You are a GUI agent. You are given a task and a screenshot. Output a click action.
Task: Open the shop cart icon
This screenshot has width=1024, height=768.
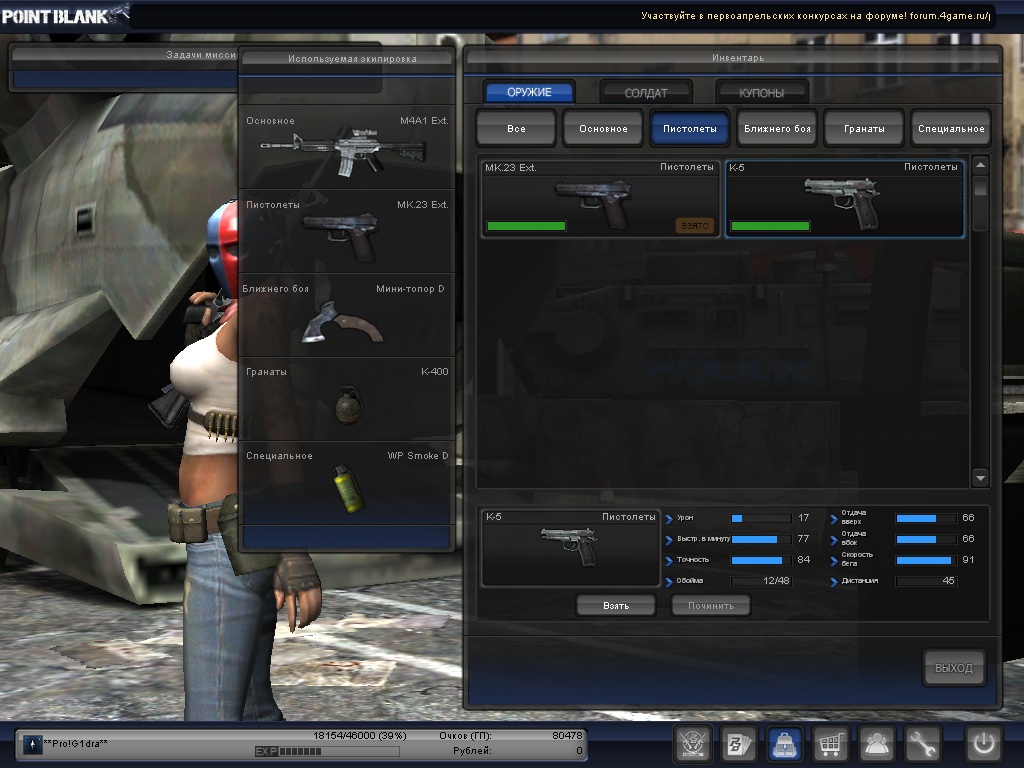coord(830,744)
